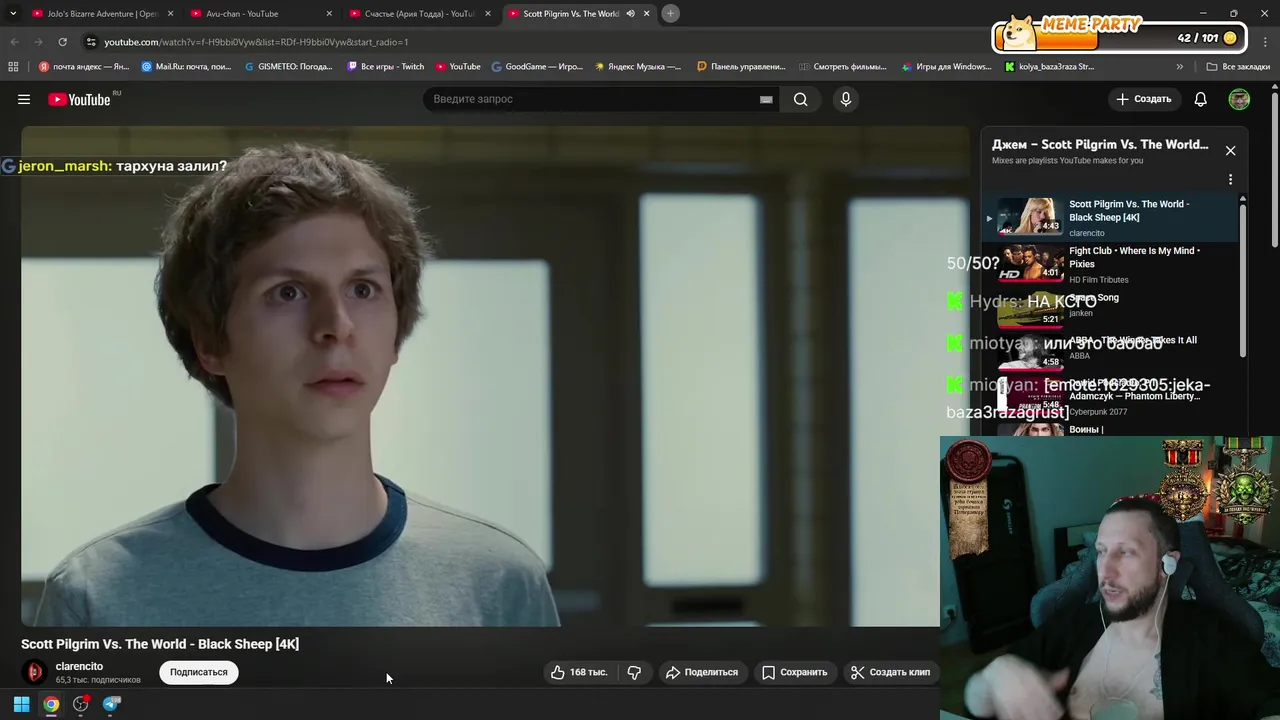
Task: Open the Смотреть фильмы bookmark
Action: pos(843,67)
